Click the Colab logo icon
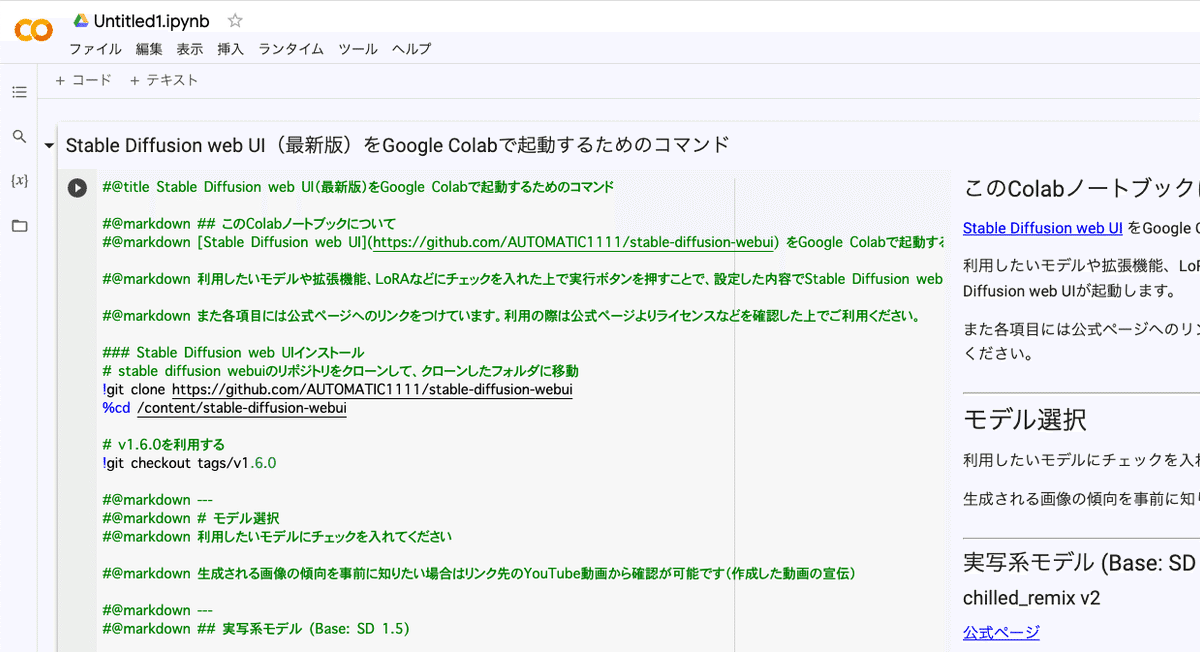 click(x=33, y=30)
